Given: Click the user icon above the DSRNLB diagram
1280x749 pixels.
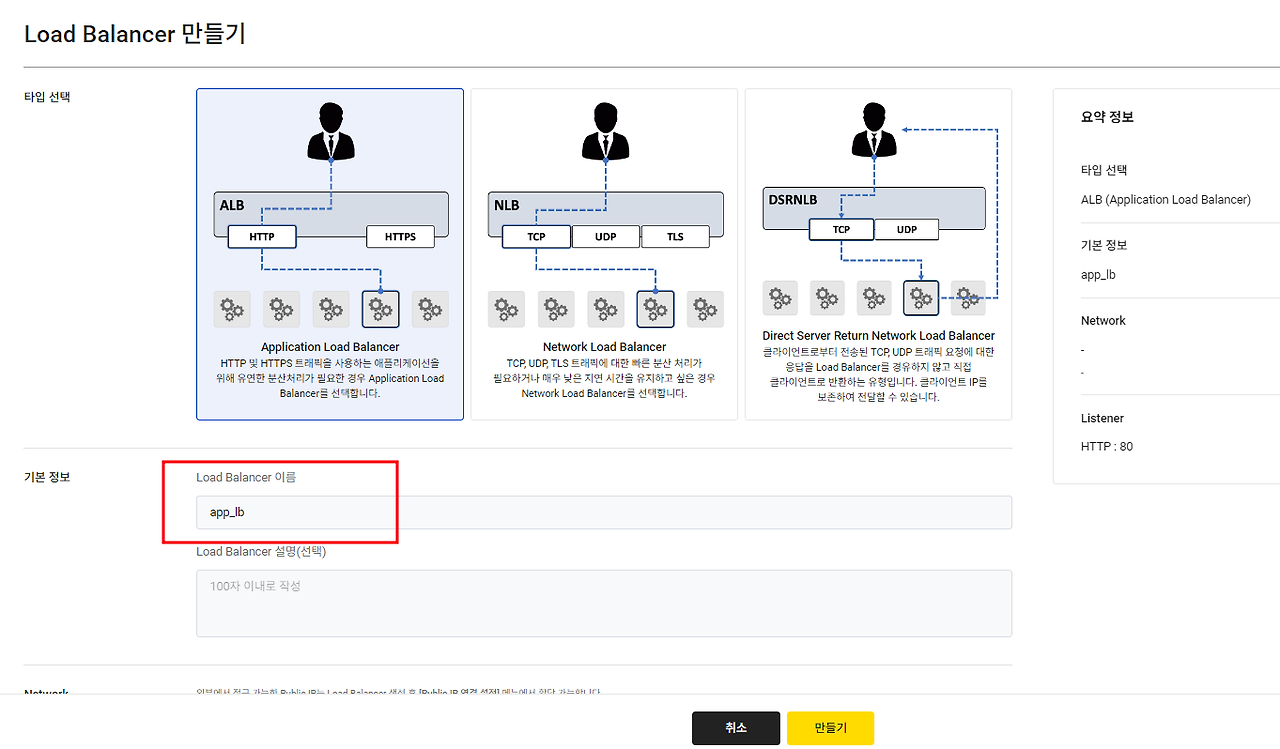Looking at the screenshot, I should [x=875, y=128].
